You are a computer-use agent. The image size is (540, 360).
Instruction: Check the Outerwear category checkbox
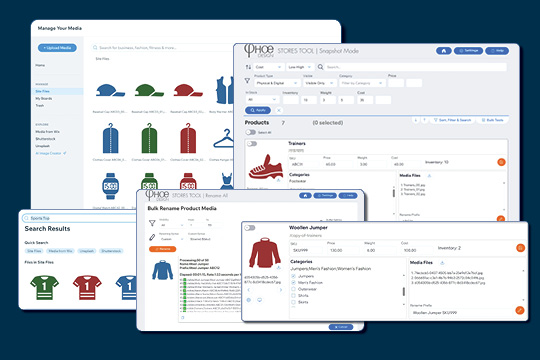[293, 289]
